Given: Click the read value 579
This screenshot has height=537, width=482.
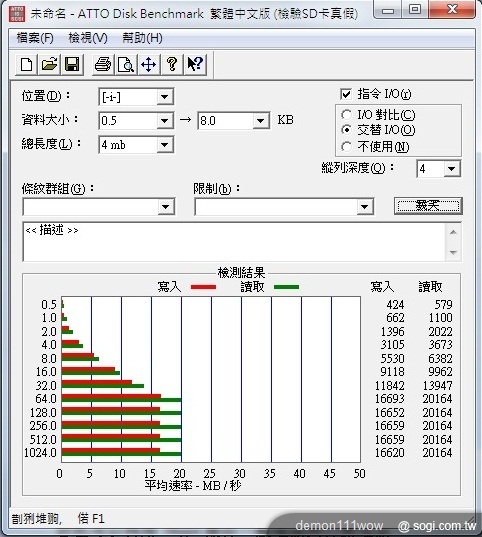Looking at the screenshot, I should [444, 304].
